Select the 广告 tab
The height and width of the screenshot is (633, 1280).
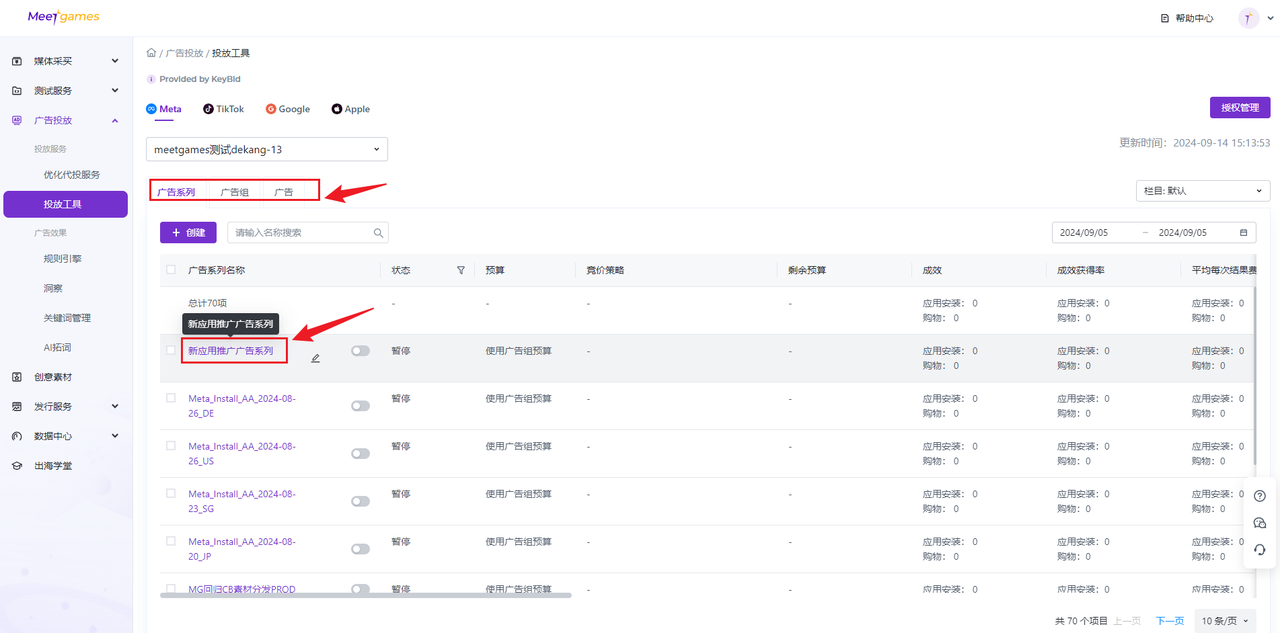(x=284, y=191)
